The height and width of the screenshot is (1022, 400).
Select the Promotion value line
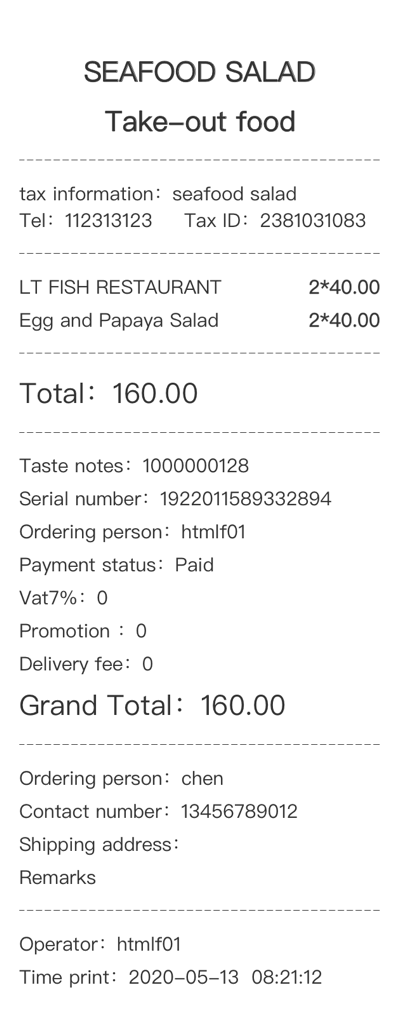click(x=83, y=632)
